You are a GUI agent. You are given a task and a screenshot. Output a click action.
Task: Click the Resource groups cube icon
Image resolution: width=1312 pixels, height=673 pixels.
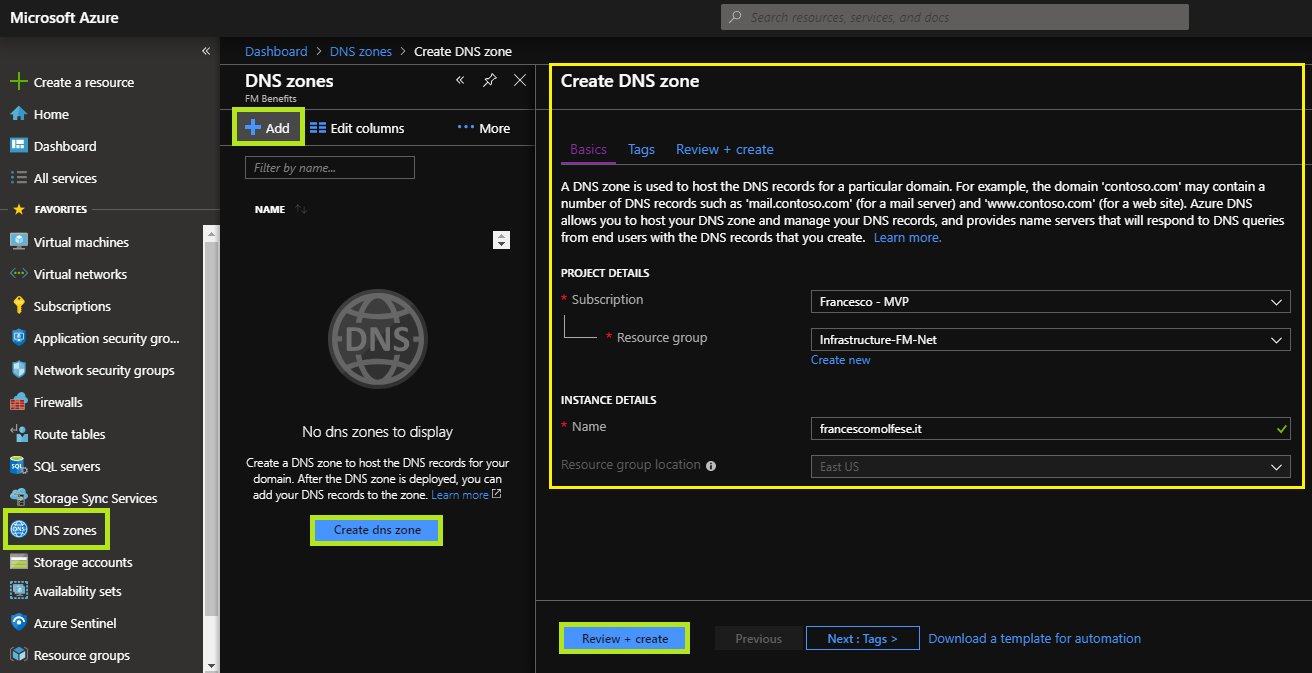18,655
